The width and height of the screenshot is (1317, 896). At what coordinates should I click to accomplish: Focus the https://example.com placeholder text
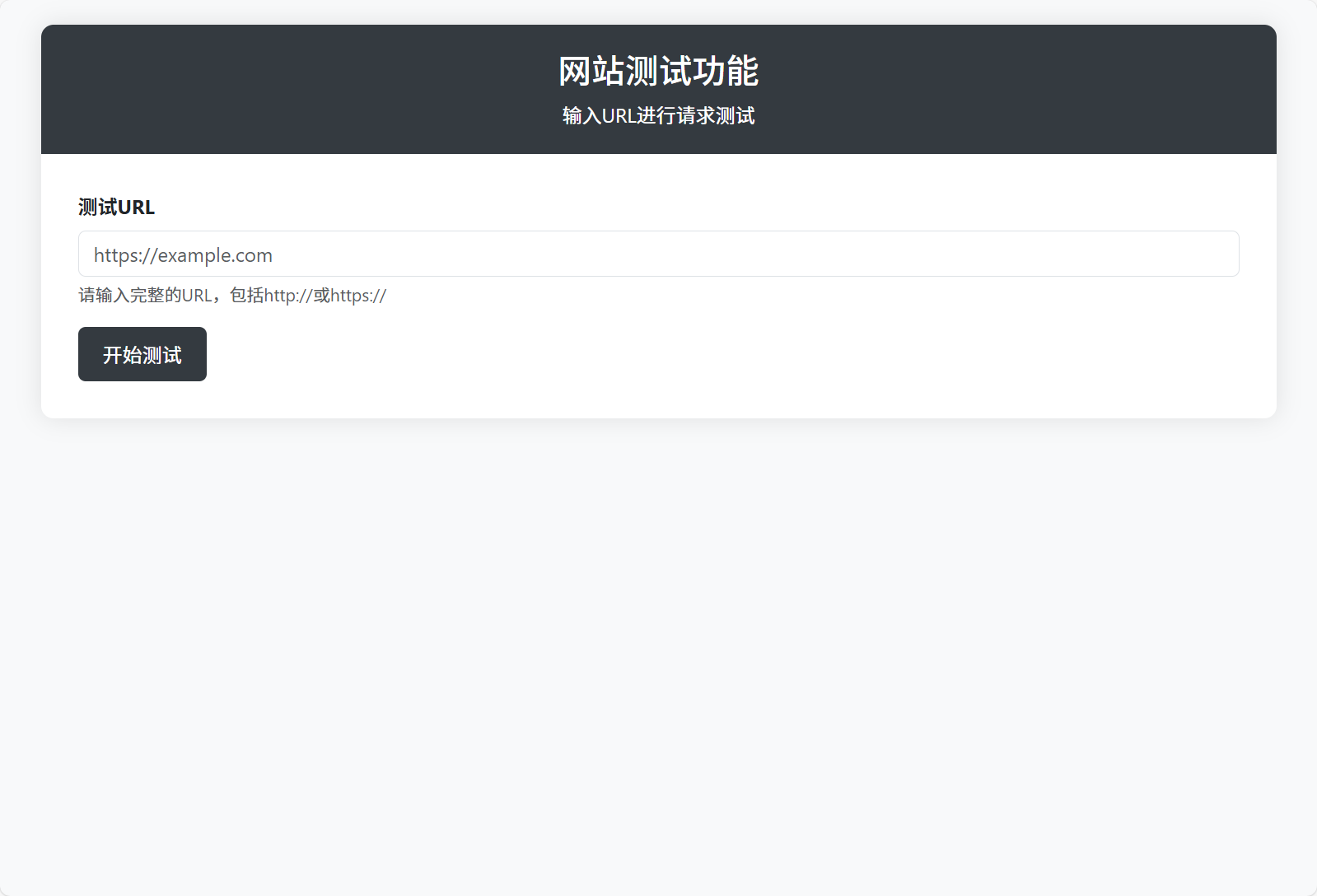(183, 255)
